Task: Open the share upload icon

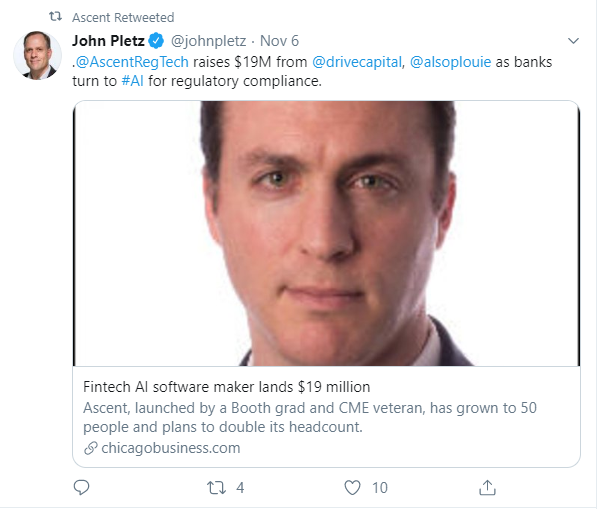Action: pyautogui.click(x=487, y=487)
